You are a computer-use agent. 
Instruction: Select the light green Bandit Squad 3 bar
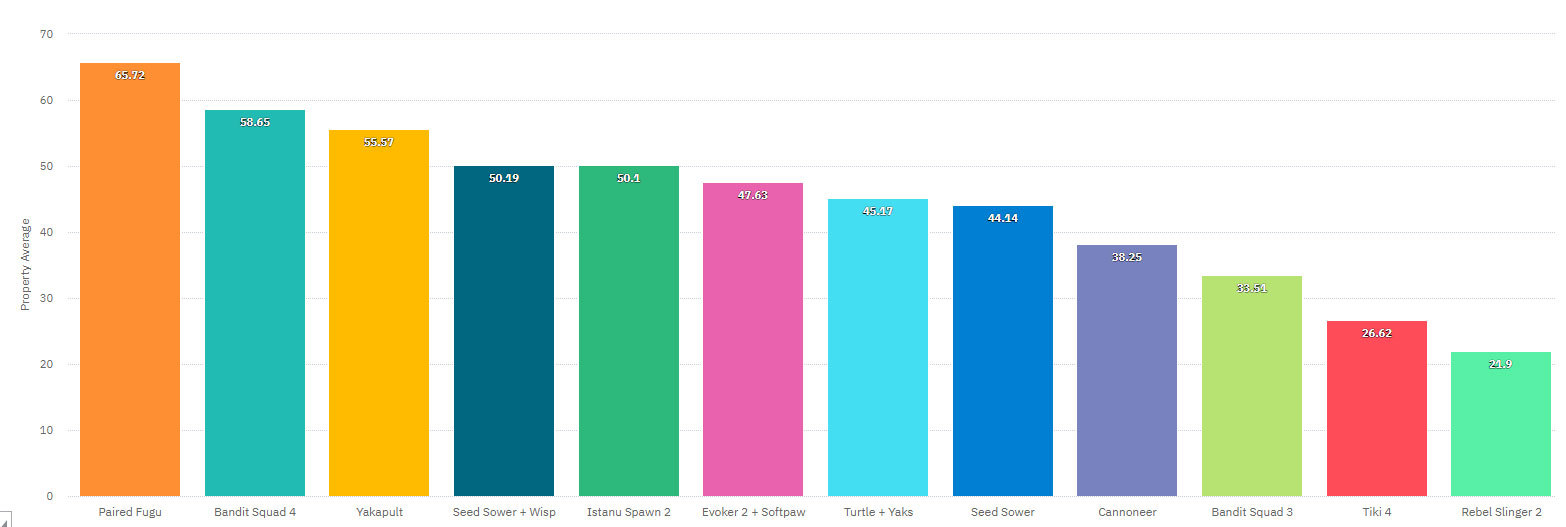[1251, 390]
